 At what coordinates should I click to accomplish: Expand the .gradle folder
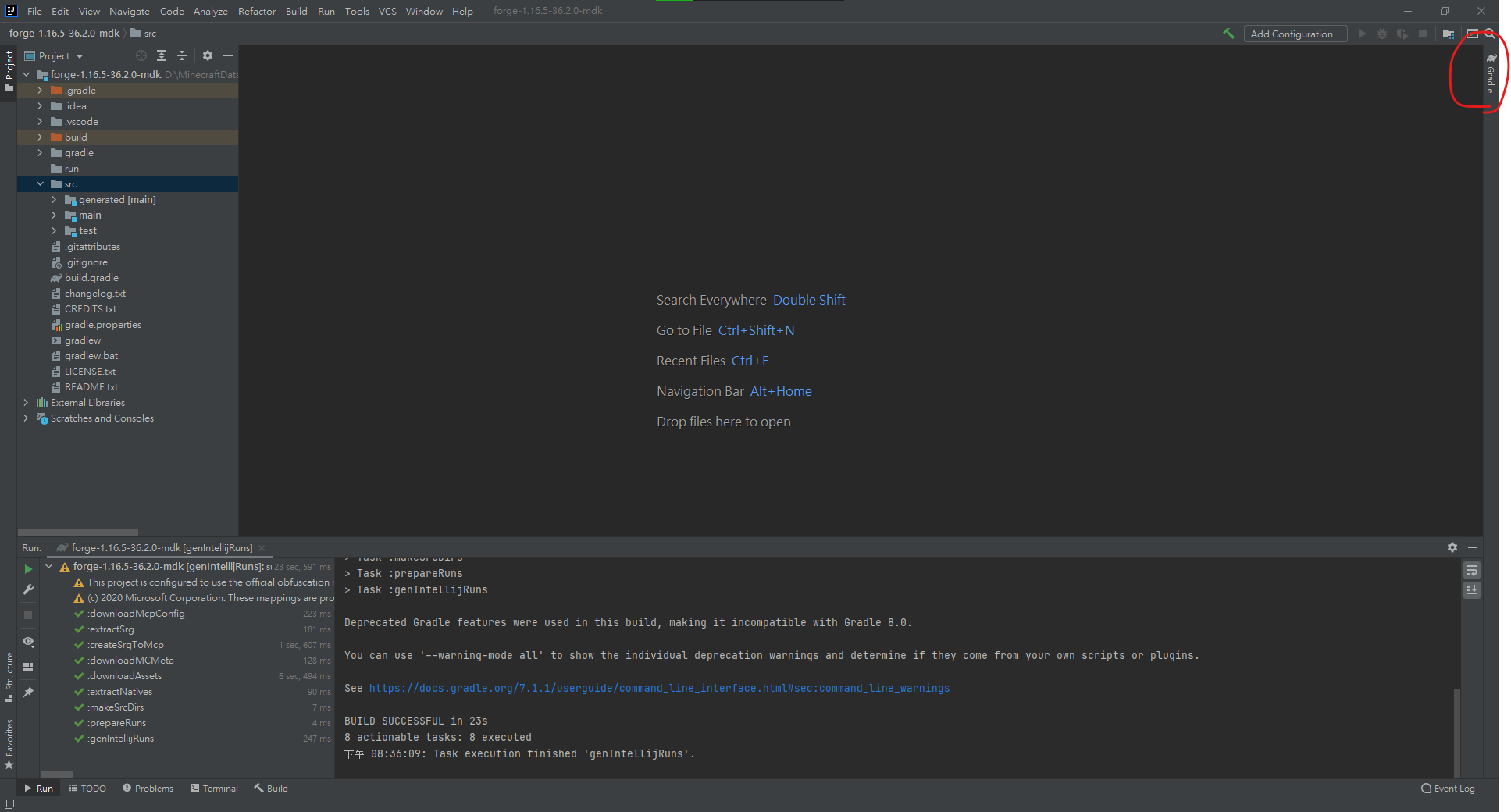tap(40, 91)
